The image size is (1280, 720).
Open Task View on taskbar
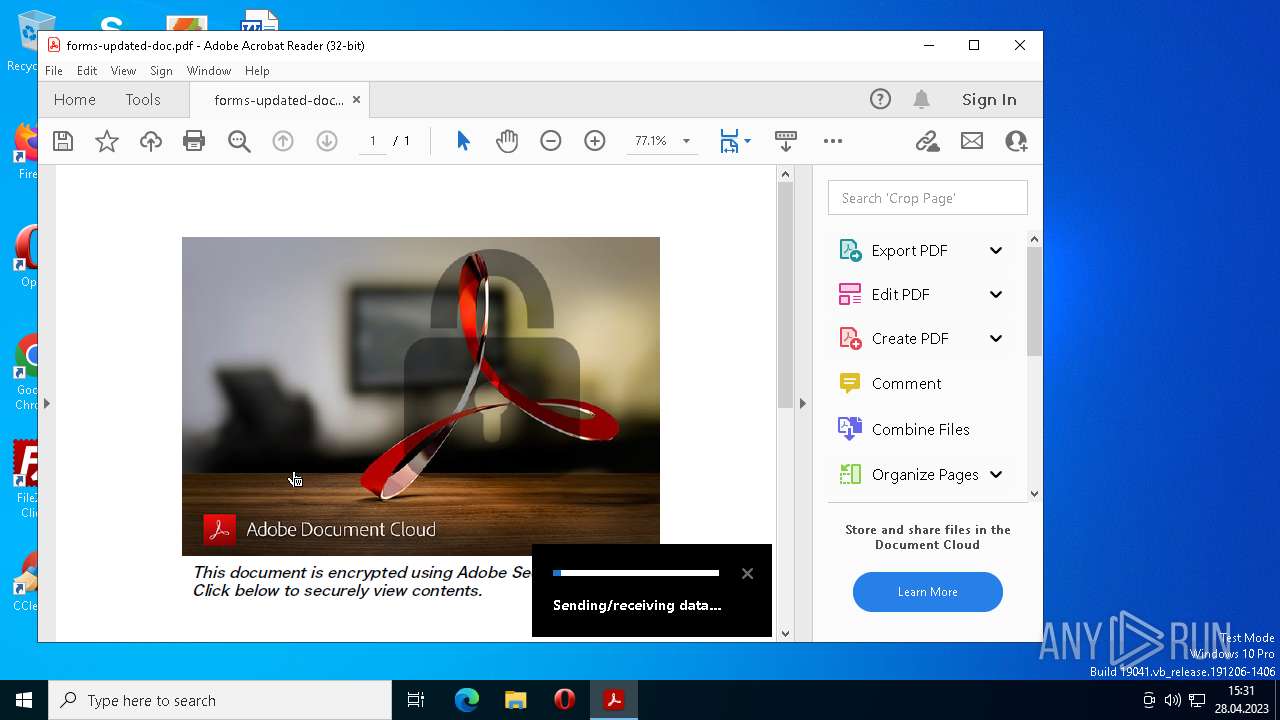pyautogui.click(x=416, y=700)
